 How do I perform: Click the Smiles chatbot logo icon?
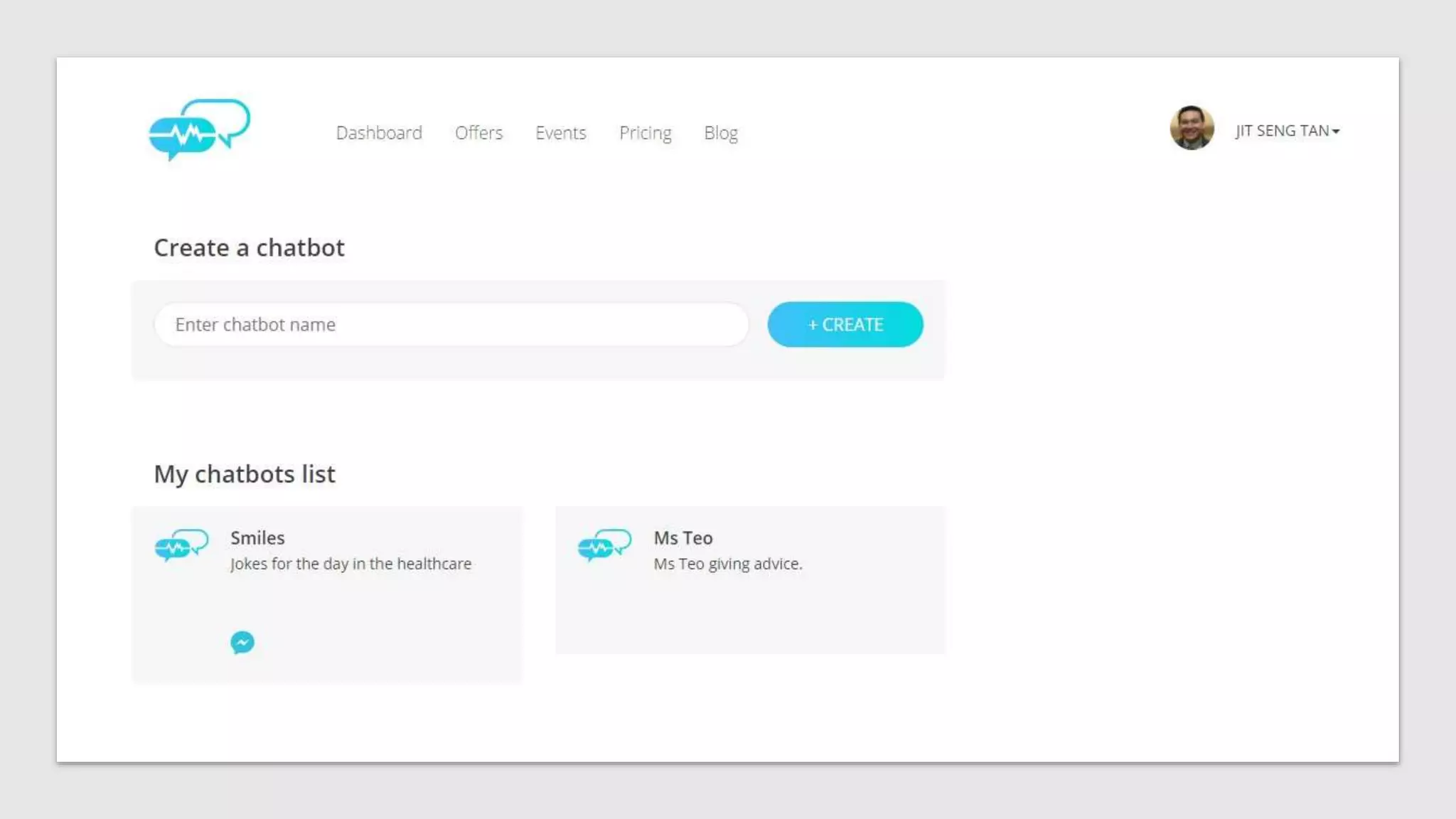182,546
